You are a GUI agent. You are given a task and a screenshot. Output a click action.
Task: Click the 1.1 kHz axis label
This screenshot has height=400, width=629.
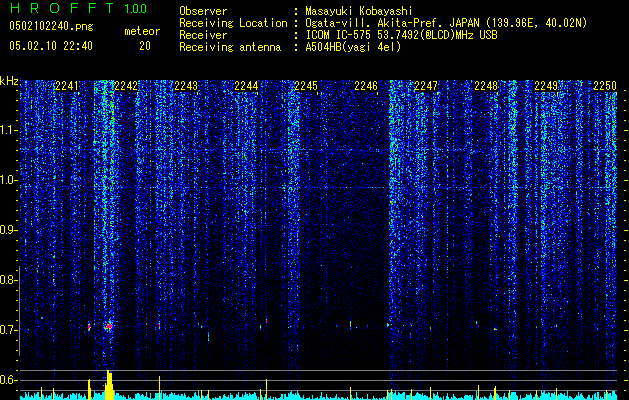point(8,130)
